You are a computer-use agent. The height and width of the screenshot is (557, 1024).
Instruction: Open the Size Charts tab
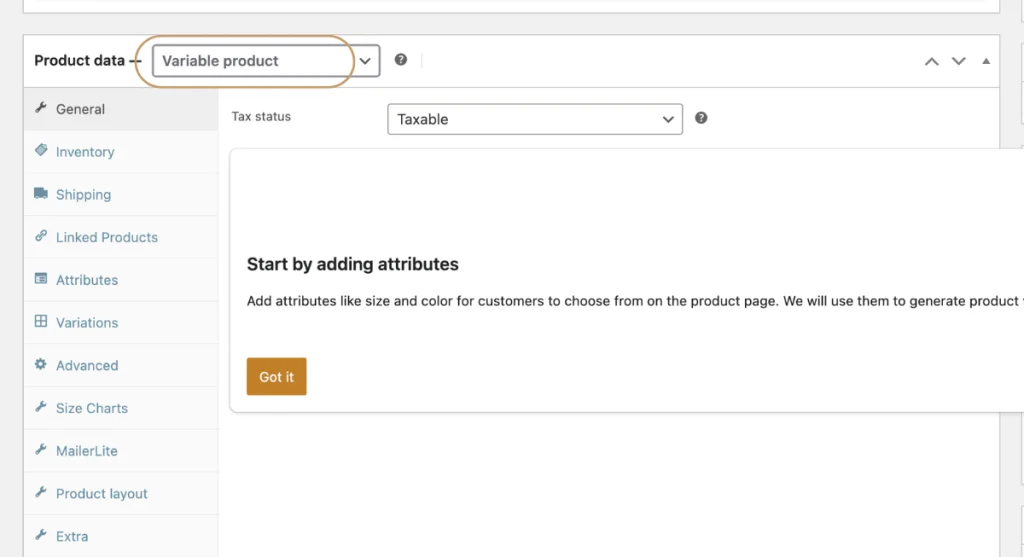pos(121,408)
